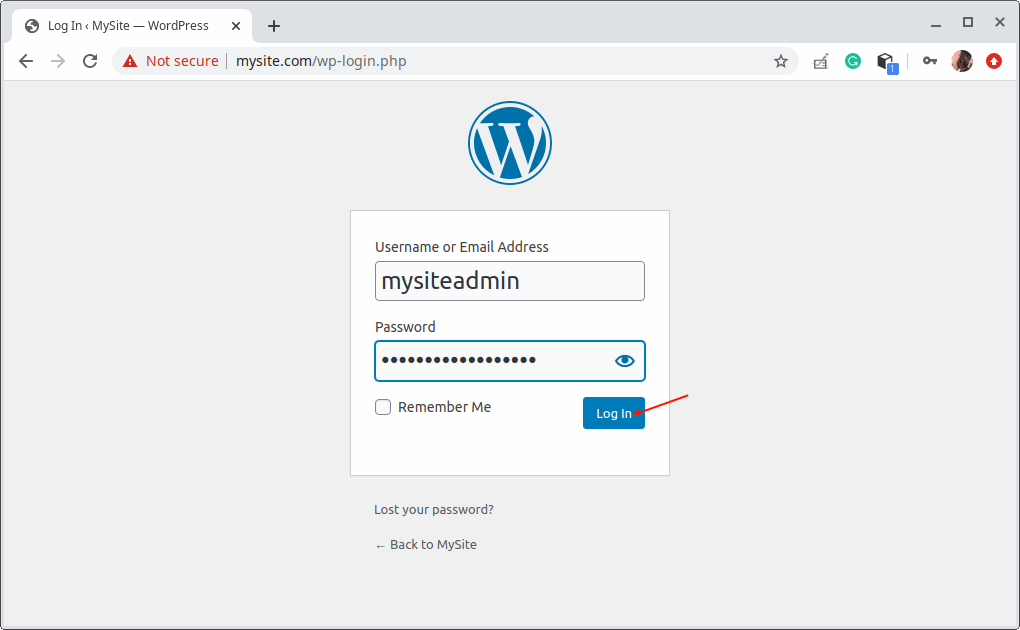Click the WordPress logo
This screenshot has height=630, width=1020.
click(510, 143)
